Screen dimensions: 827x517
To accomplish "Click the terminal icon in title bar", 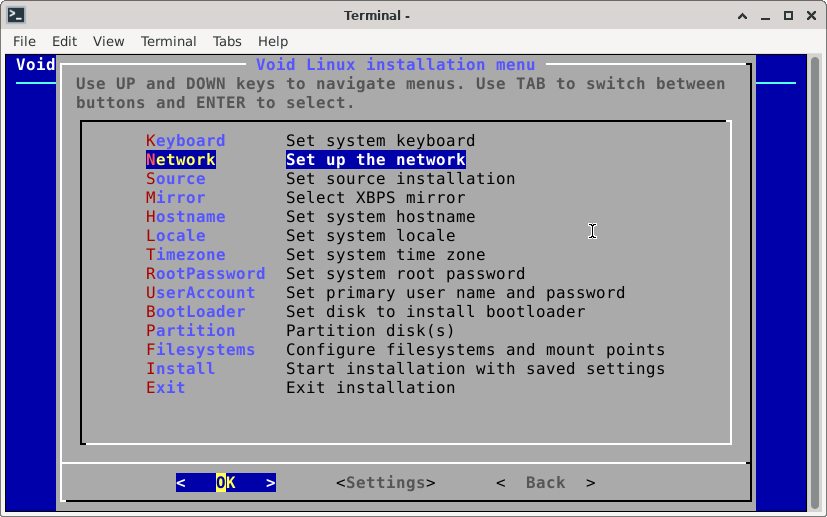I will (x=15, y=15).
